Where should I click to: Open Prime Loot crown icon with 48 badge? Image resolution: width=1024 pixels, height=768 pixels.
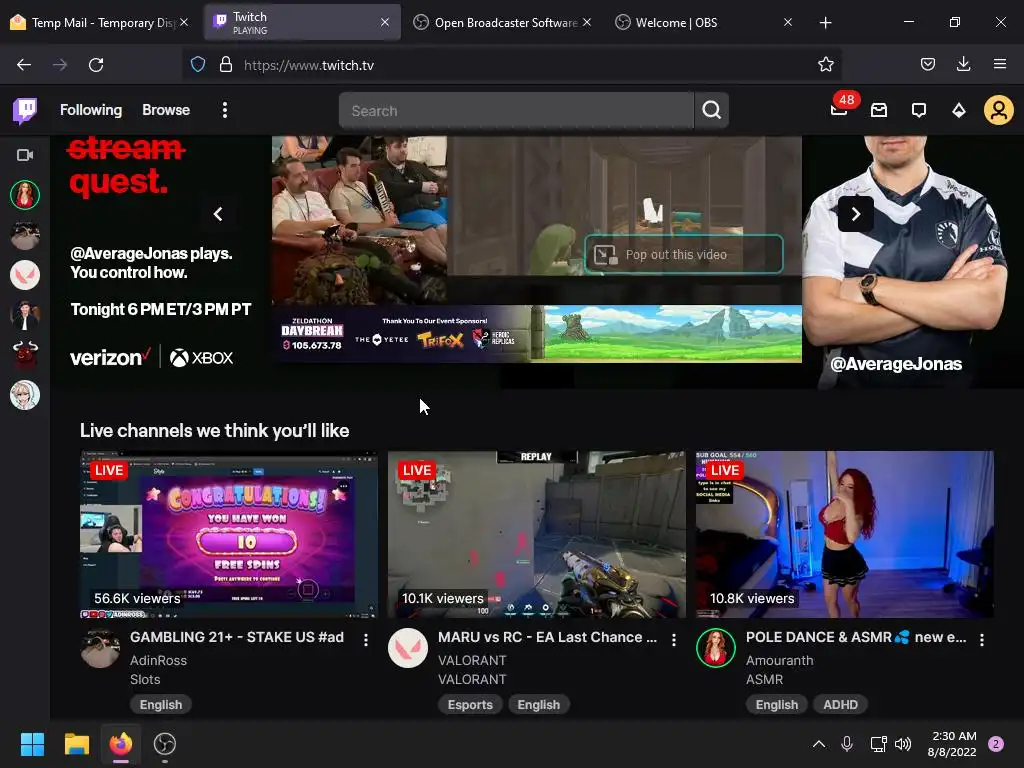[x=839, y=109]
